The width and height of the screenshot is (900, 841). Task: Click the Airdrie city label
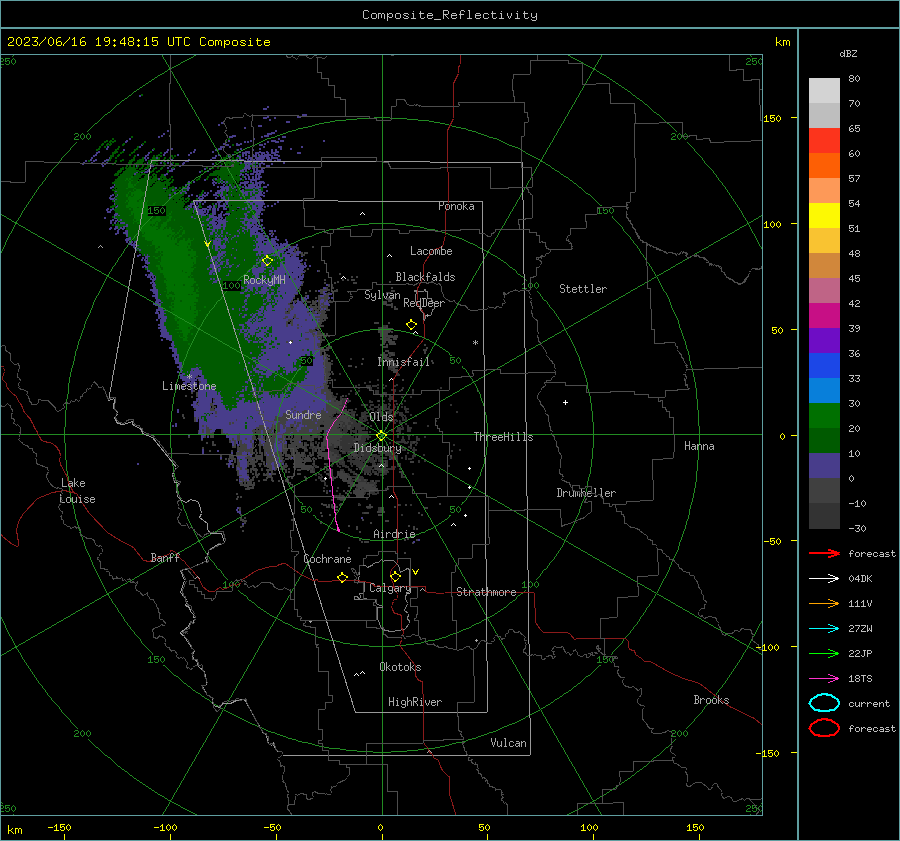click(394, 534)
